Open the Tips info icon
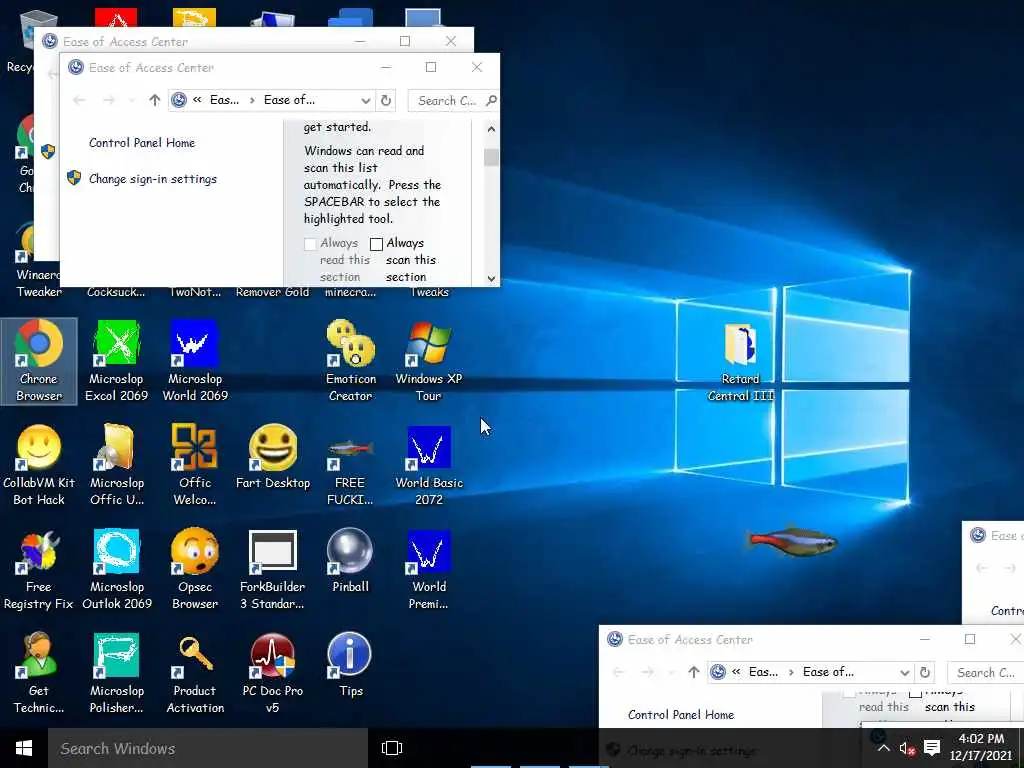The width and height of the screenshot is (1024, 768). pos(351,665)
